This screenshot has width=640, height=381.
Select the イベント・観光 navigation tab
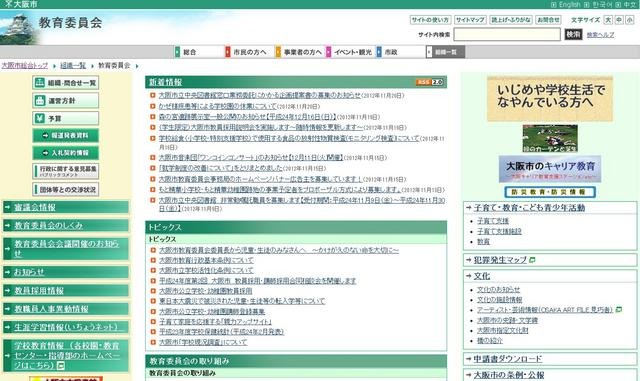(350, 52)
